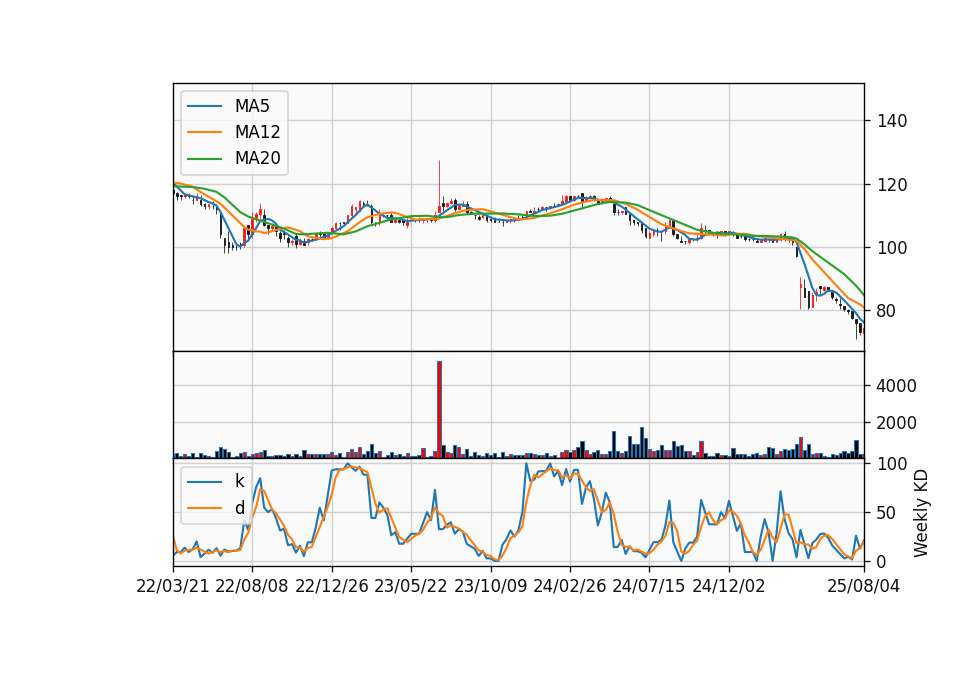The width and height of the screenshot is (960, 690).
Task: Click the 24/07/15 date label
Action: (x=649, y=586)
